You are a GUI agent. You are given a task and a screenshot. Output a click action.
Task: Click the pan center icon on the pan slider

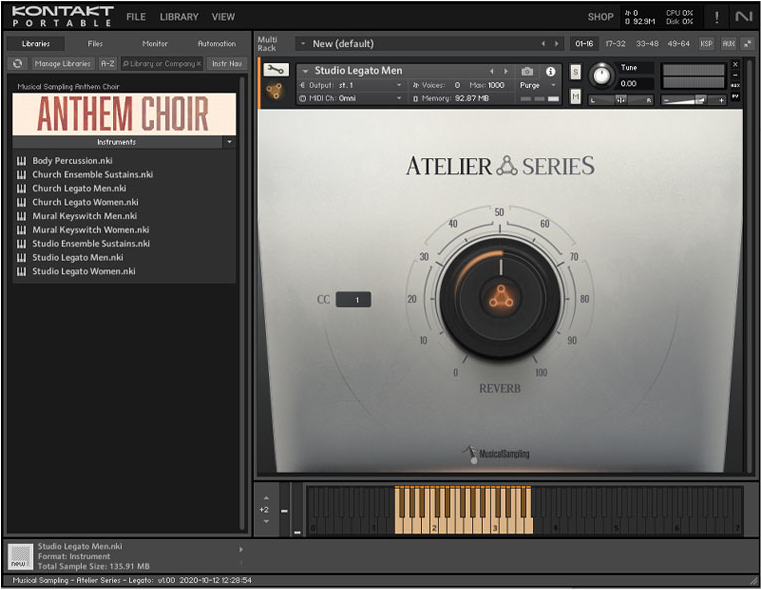(x=621, y=100)
